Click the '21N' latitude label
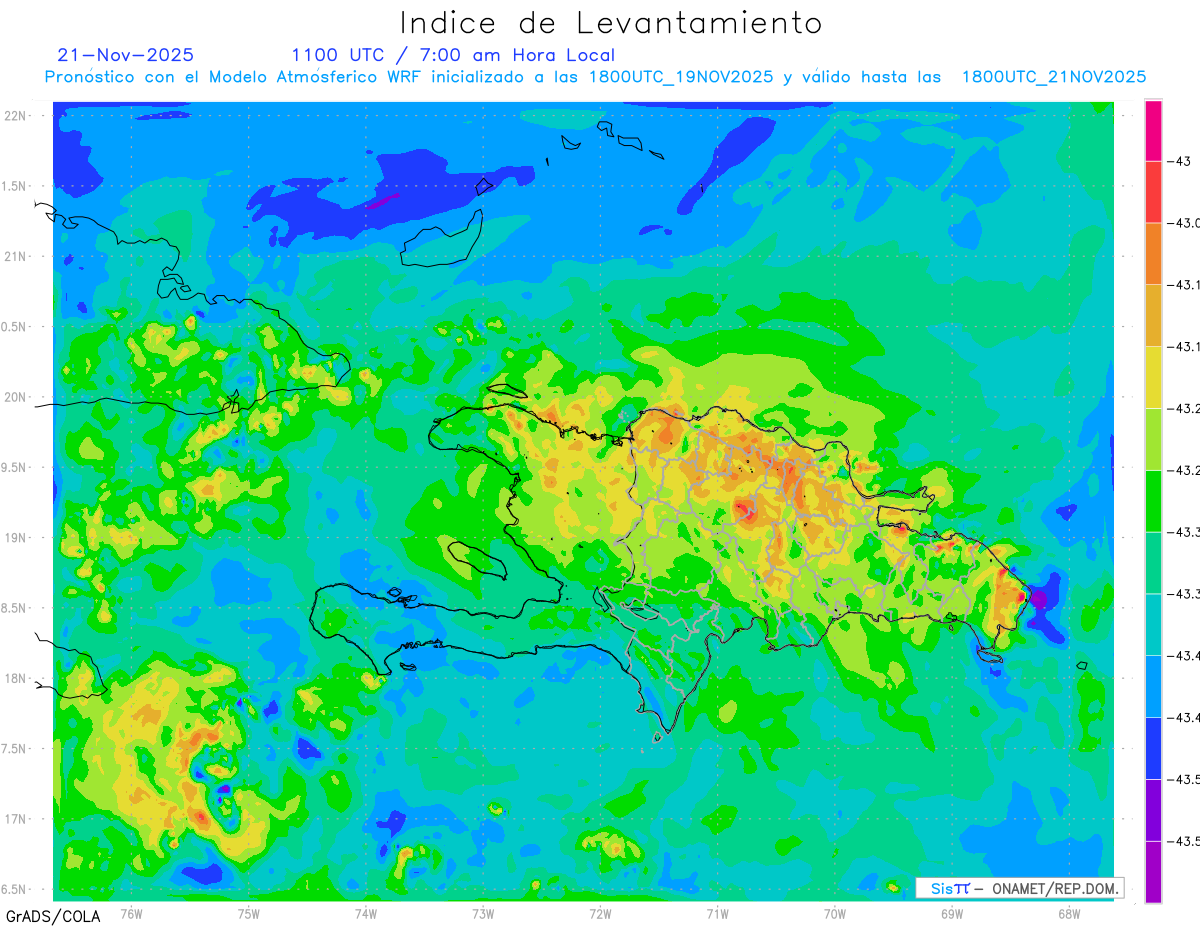Screen dimensions: 1200x927 pos(15,257)
